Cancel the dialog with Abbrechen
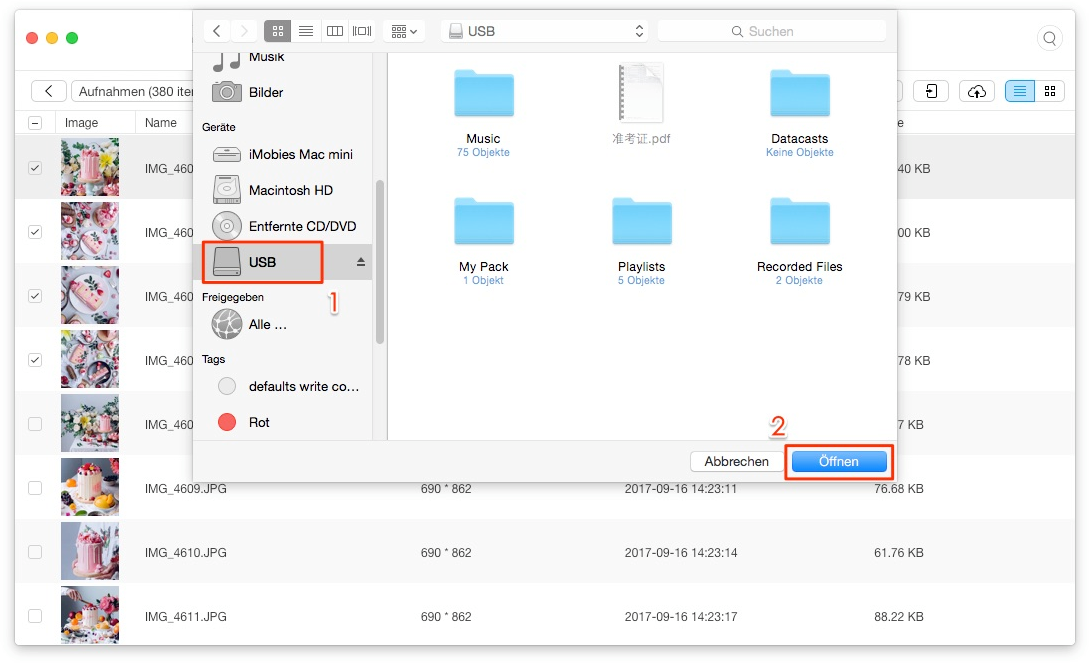The height and width of the screenshot is (664, 1089). click(737, 461)
